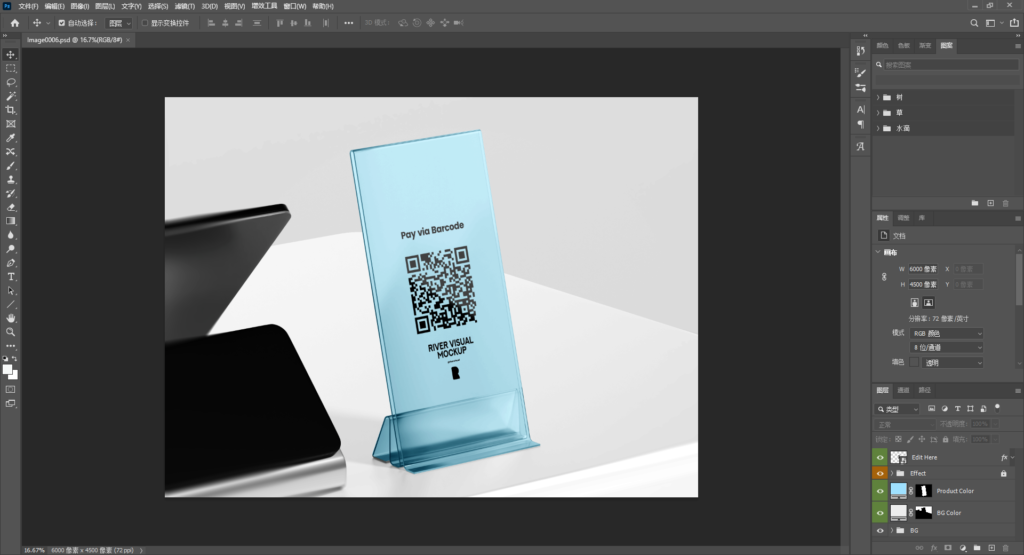Viewport: 1024px width, 555px height.
Task: Open the 图像(I) menu
Action: pyautogui.click(x=80, y=6)
